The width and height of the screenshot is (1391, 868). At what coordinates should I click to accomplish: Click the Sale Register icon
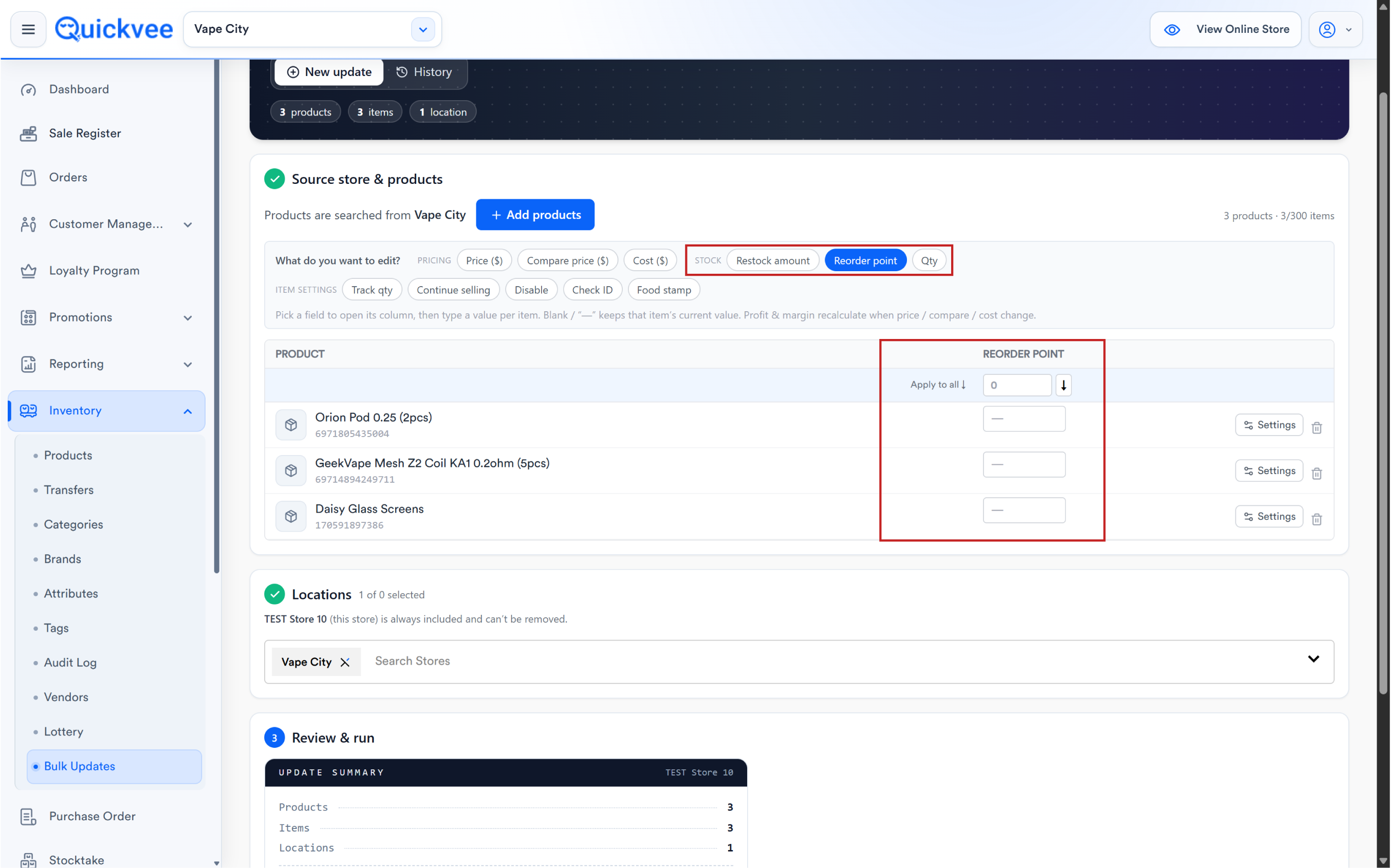coord(28,134)
